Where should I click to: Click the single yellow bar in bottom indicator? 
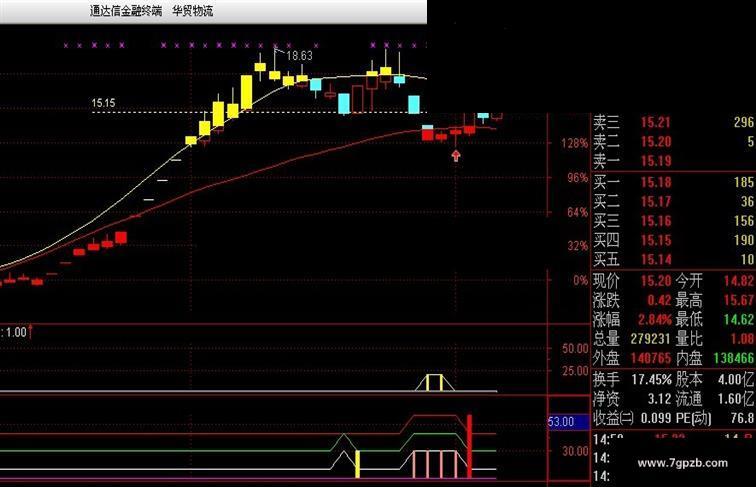(358, 464)
